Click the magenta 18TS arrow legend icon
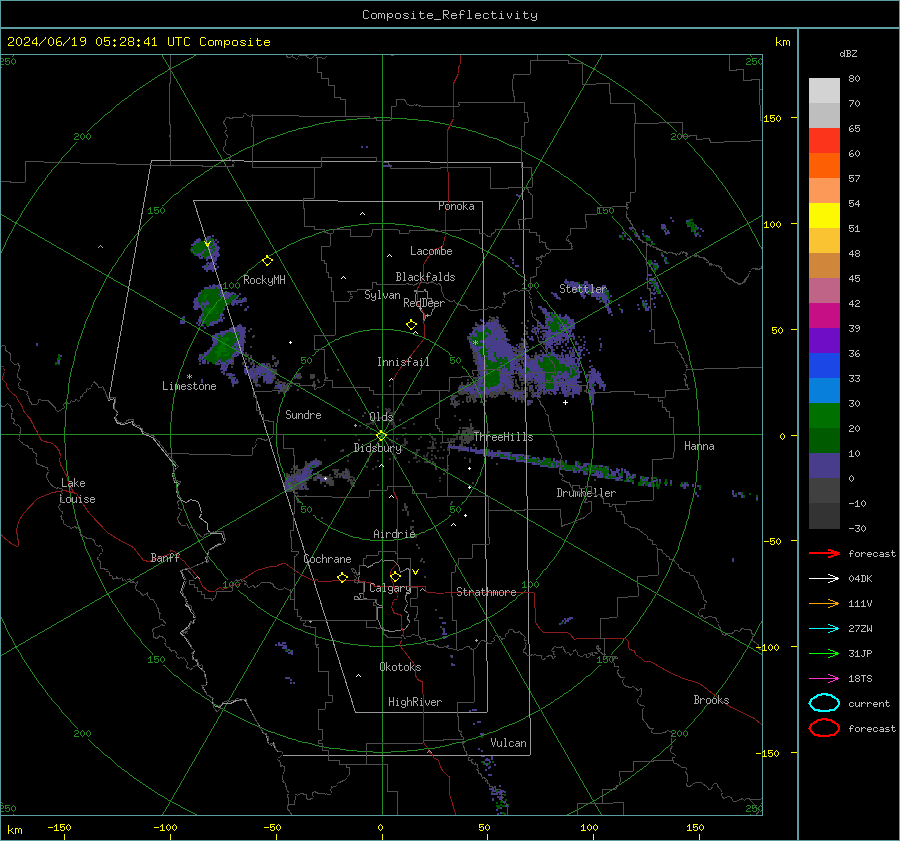900x841 pixels. coord(824,679)
